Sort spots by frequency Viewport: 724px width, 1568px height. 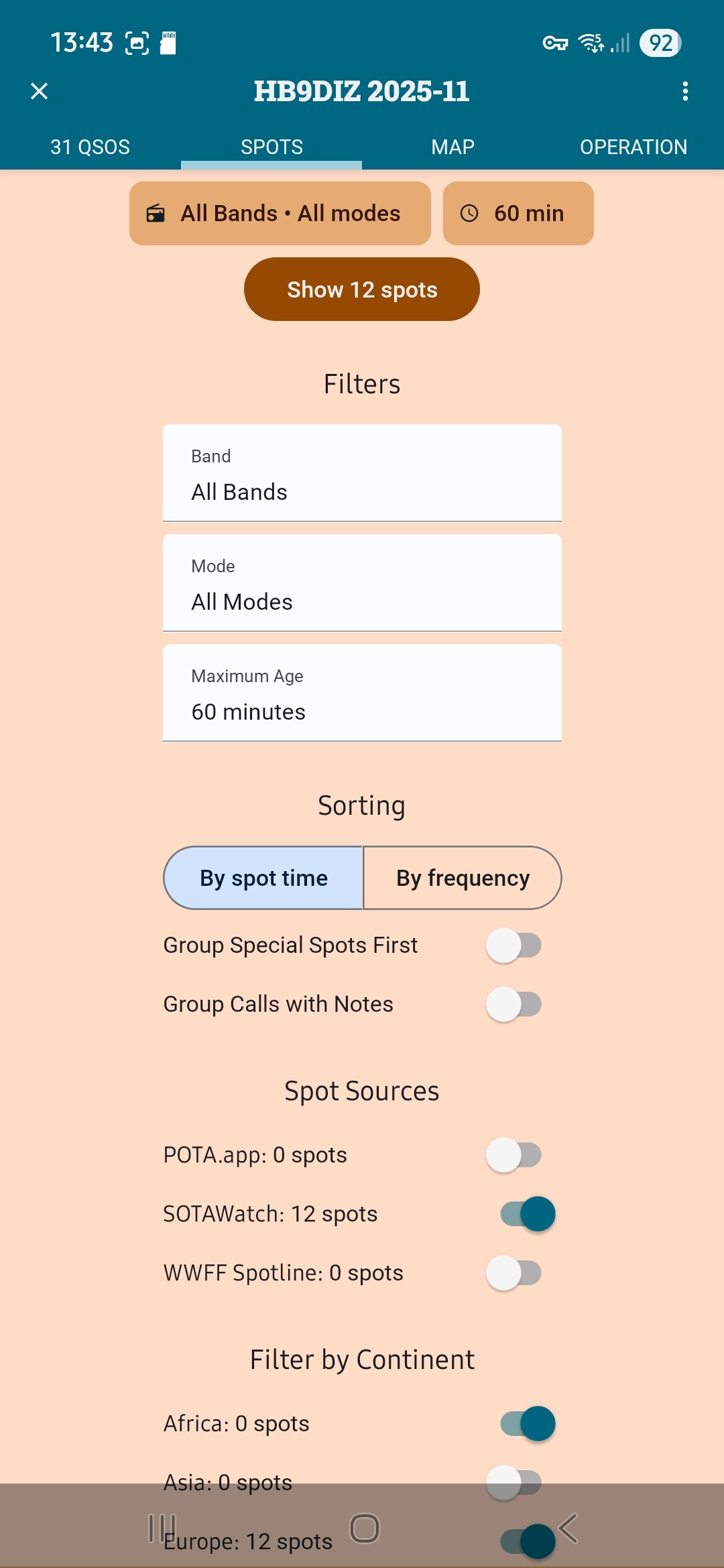tap(463, 878)
